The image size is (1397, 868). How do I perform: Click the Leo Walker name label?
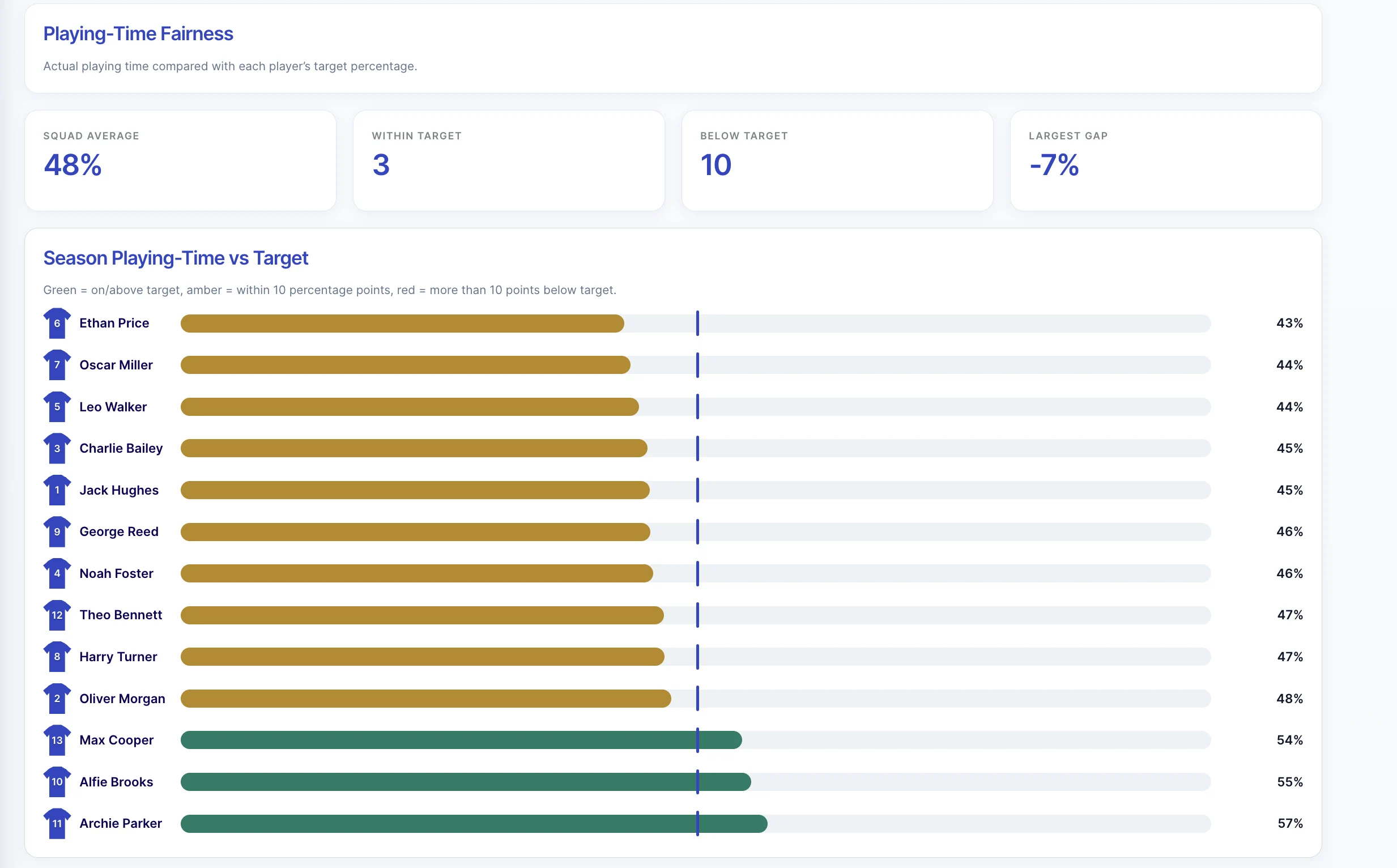coord(113,407)
